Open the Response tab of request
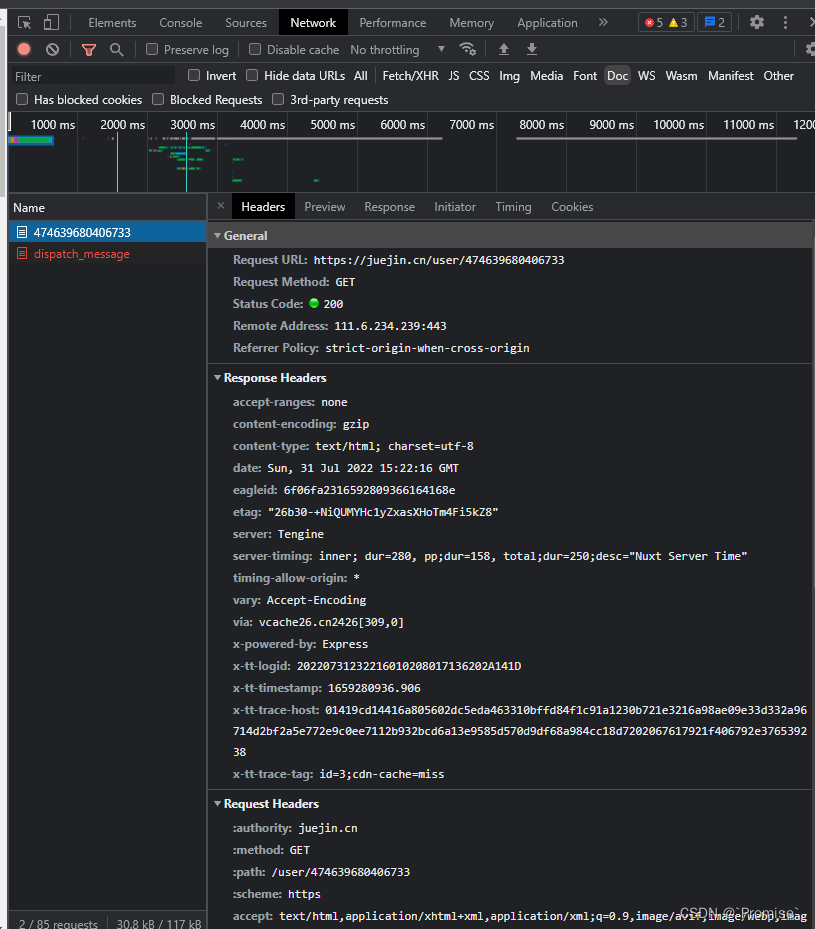815x929 pixels. (390, 207)
